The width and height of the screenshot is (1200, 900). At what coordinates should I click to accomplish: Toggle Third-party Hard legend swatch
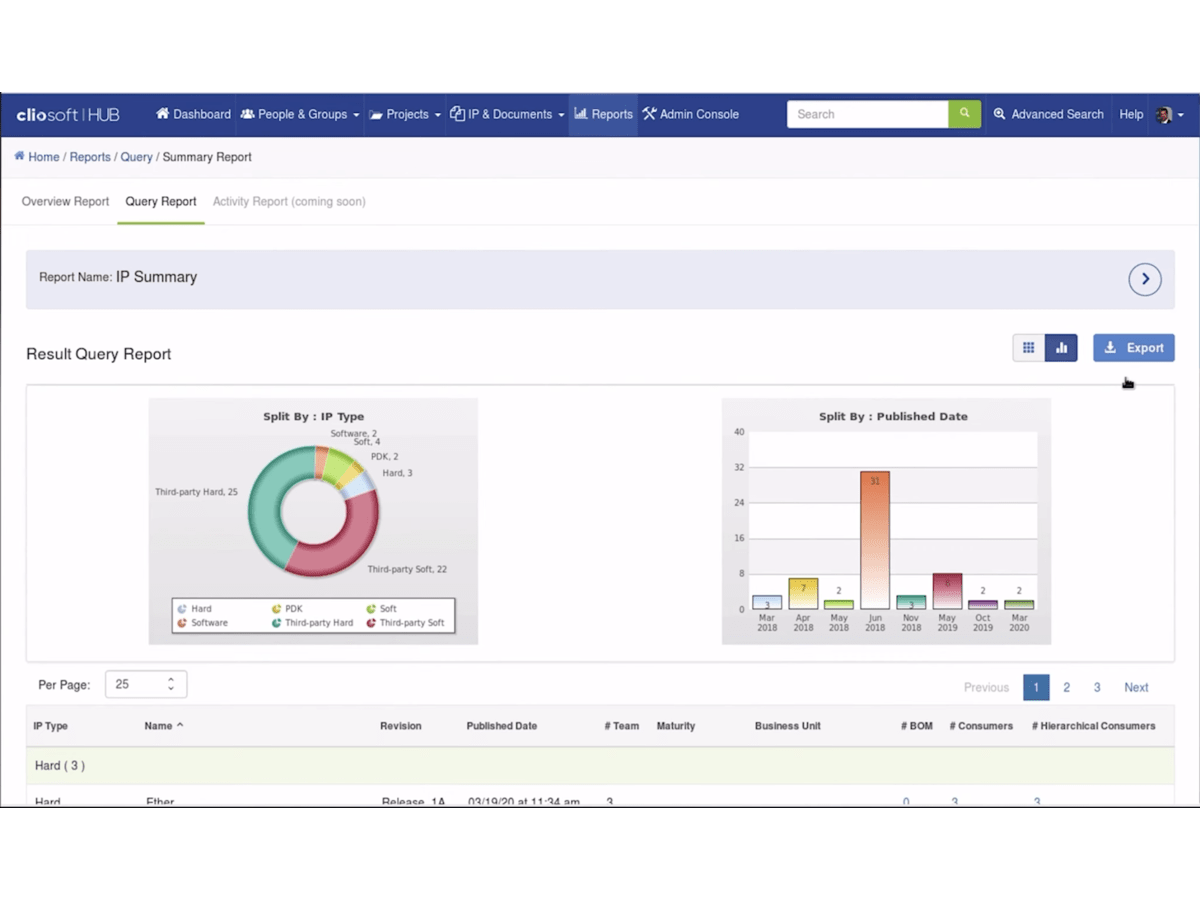point(276,623)
